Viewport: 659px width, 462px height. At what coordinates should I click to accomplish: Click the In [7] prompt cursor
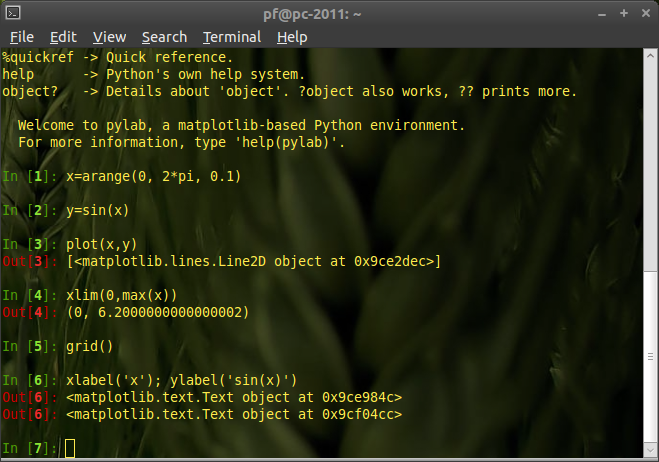click(70, 448)
